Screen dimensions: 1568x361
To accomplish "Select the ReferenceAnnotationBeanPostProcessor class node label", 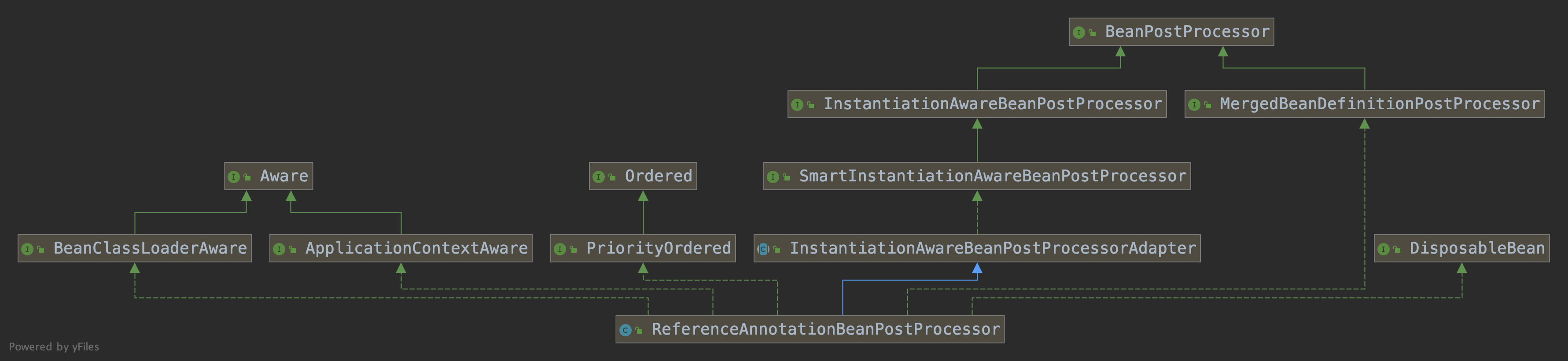I will coord(825,329).
